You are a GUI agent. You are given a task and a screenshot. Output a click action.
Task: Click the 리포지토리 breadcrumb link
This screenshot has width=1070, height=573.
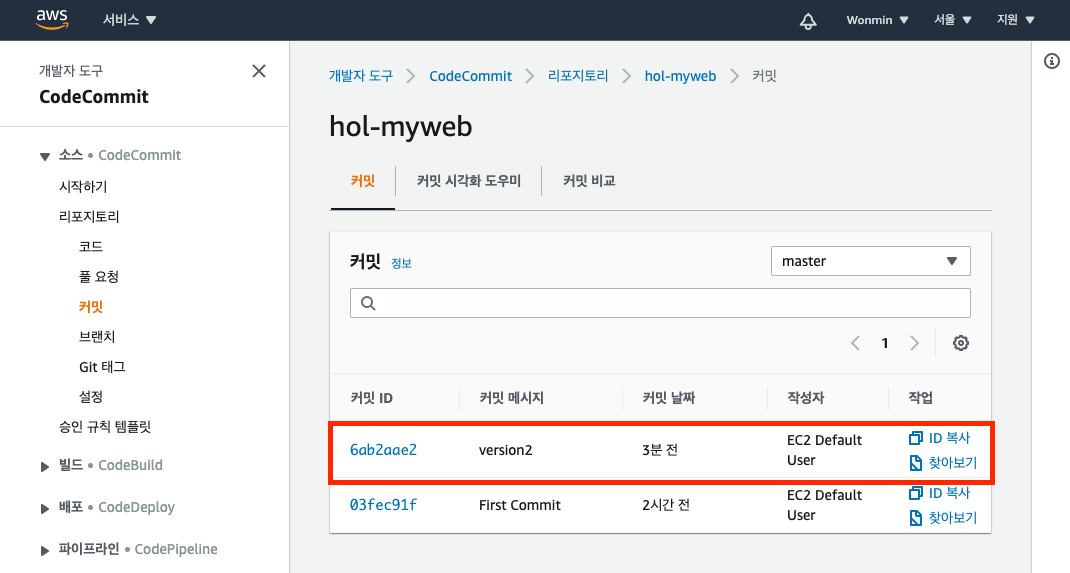pos(578,76)
